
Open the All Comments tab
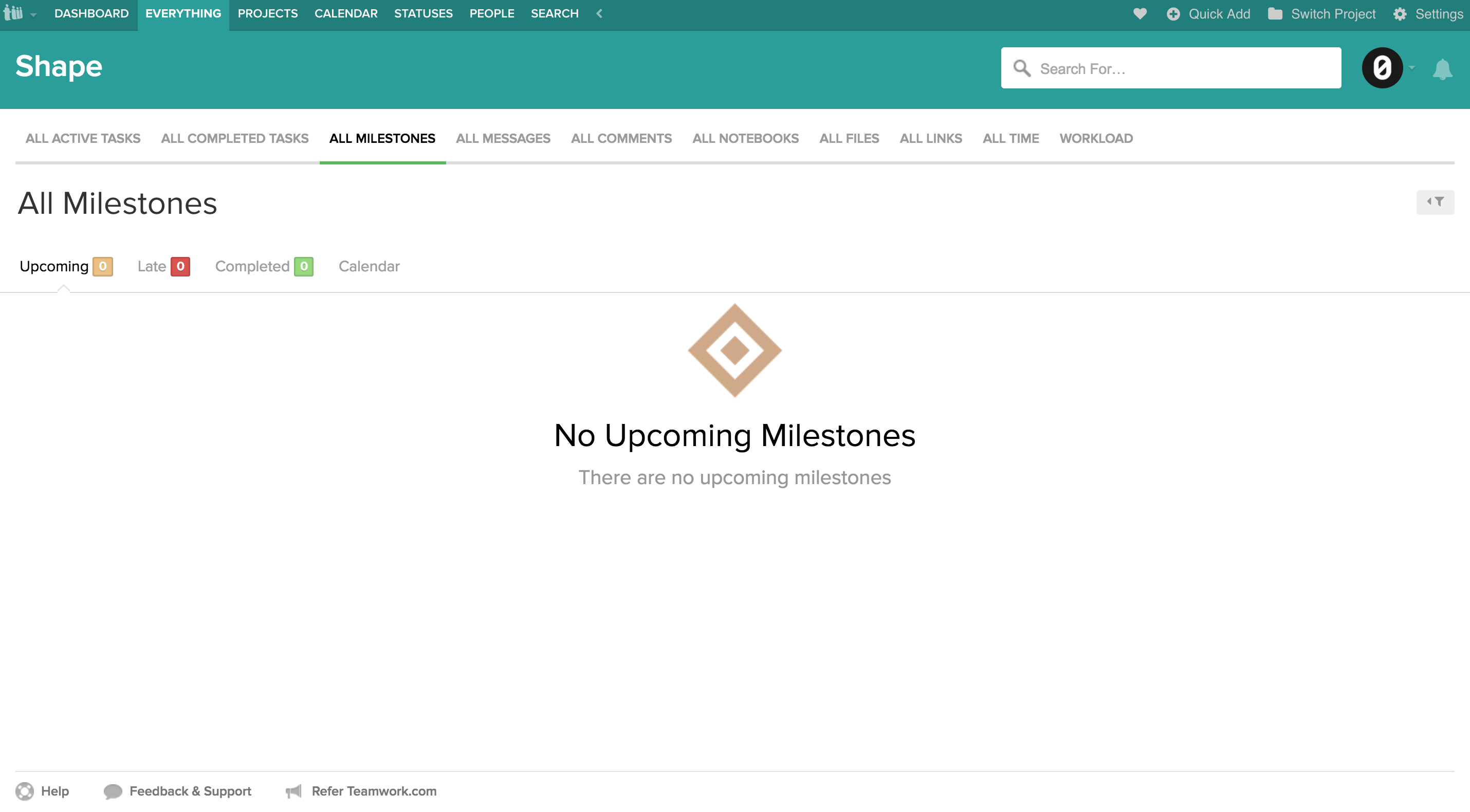pyautogui.click(x=621, y=139)
